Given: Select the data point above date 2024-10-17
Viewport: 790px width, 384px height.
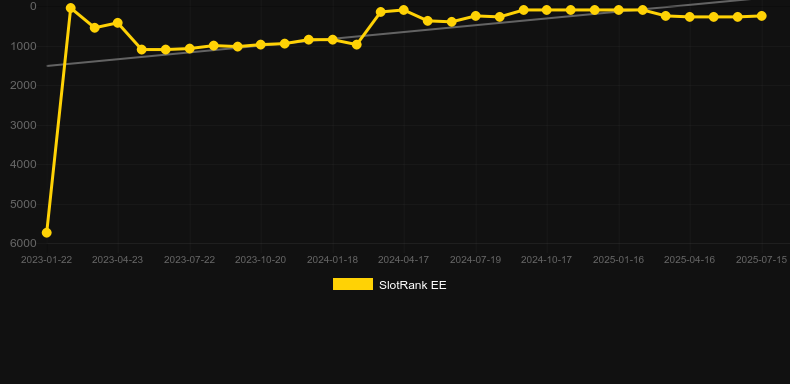Looking at the screenshot, I should (547, 10).
